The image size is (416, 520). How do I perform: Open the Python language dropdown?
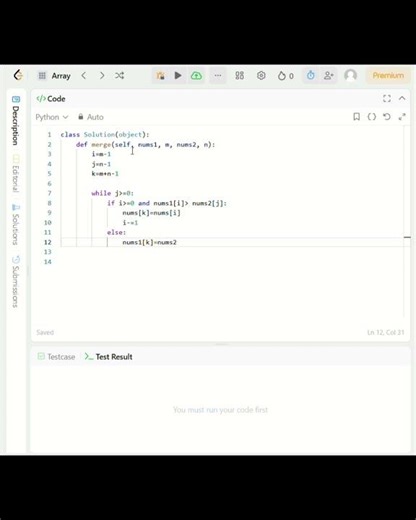tap(52, 117)
